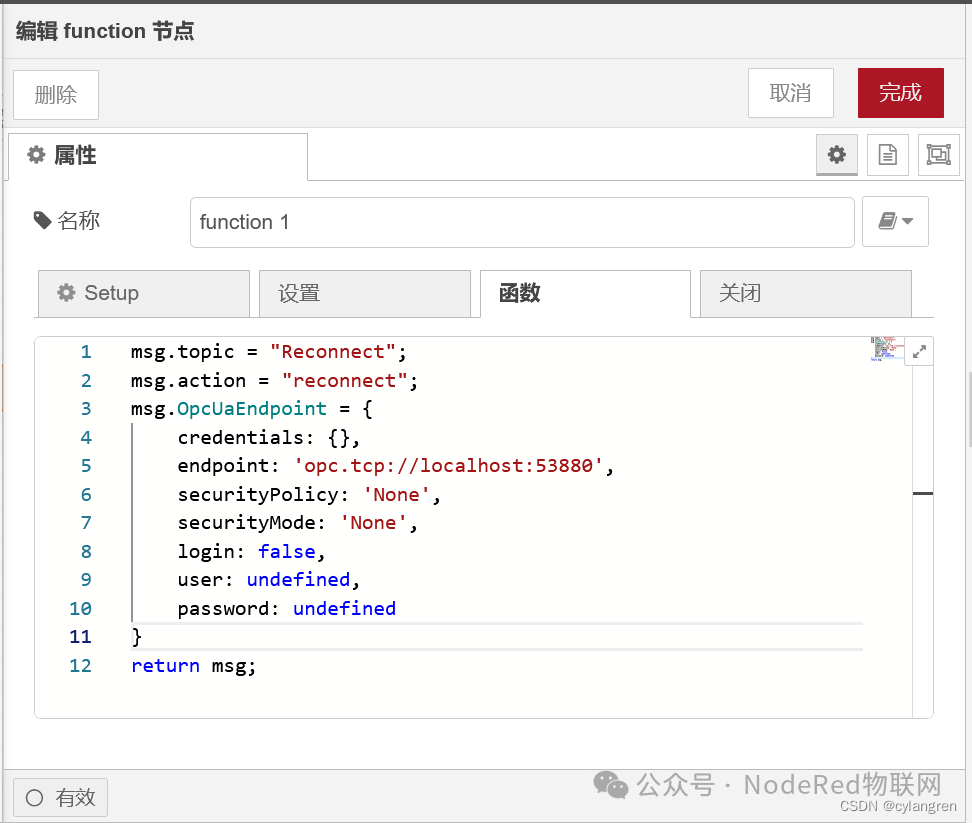
Task: Click the gear icon on 属性 tab
Action: click(37, 155)
